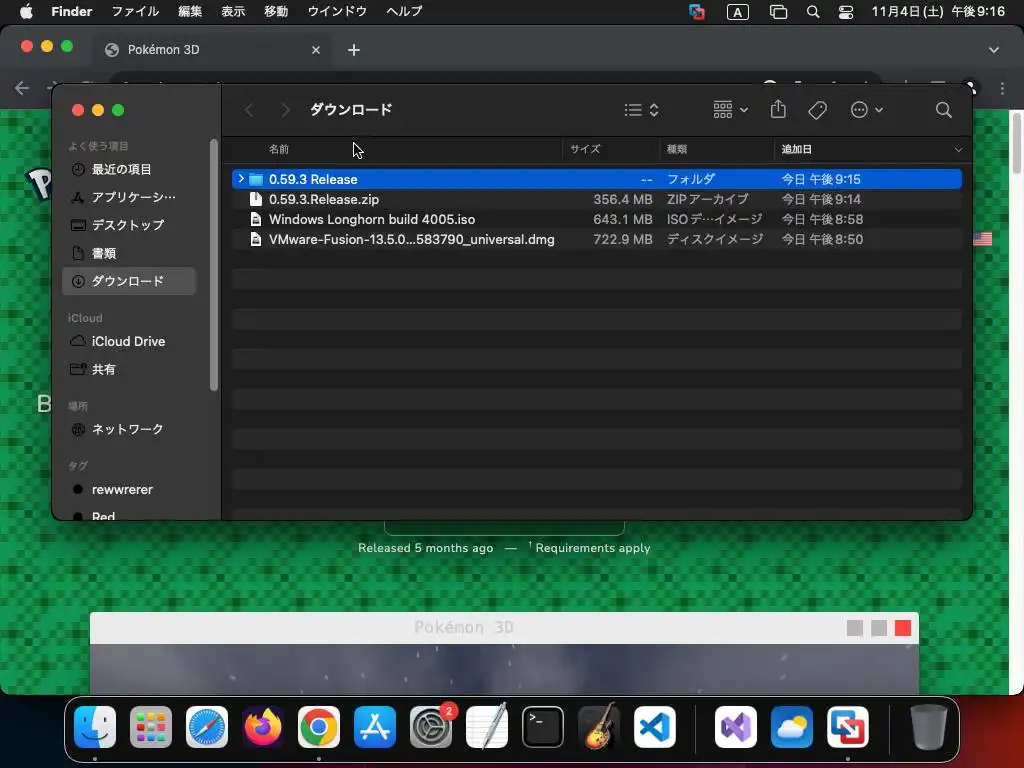The image size is (1024, 768).
Task: Click the VMware Fusion menu bar icon
Action: [x=697, y=12]
